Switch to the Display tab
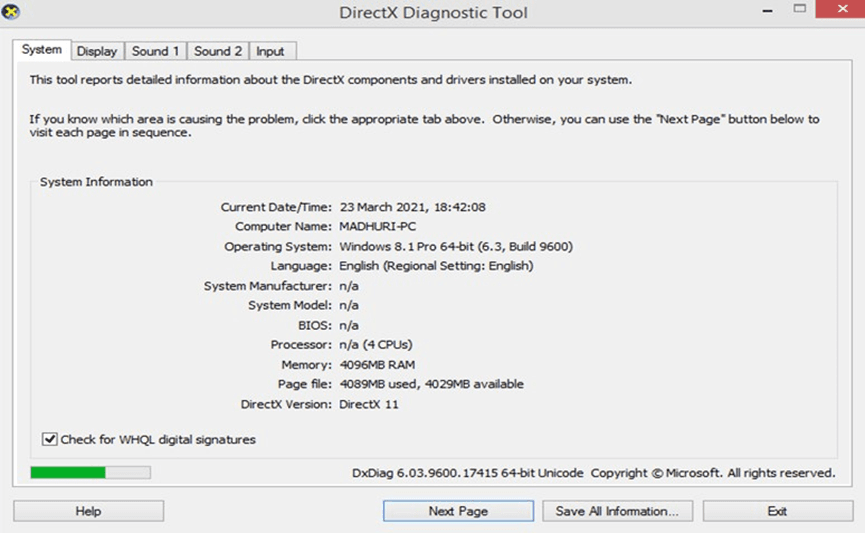The width and height of the screenshot is (865, 533). [97, 51]
